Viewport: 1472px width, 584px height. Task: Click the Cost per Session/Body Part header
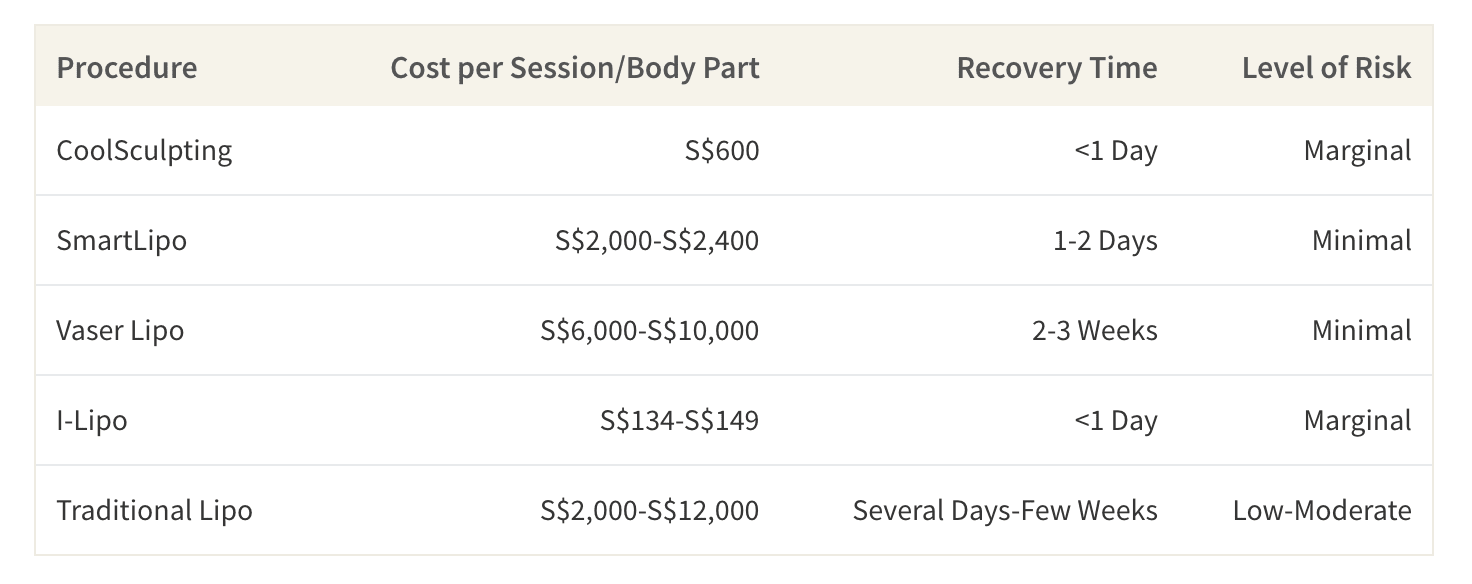tap(575, 68)
